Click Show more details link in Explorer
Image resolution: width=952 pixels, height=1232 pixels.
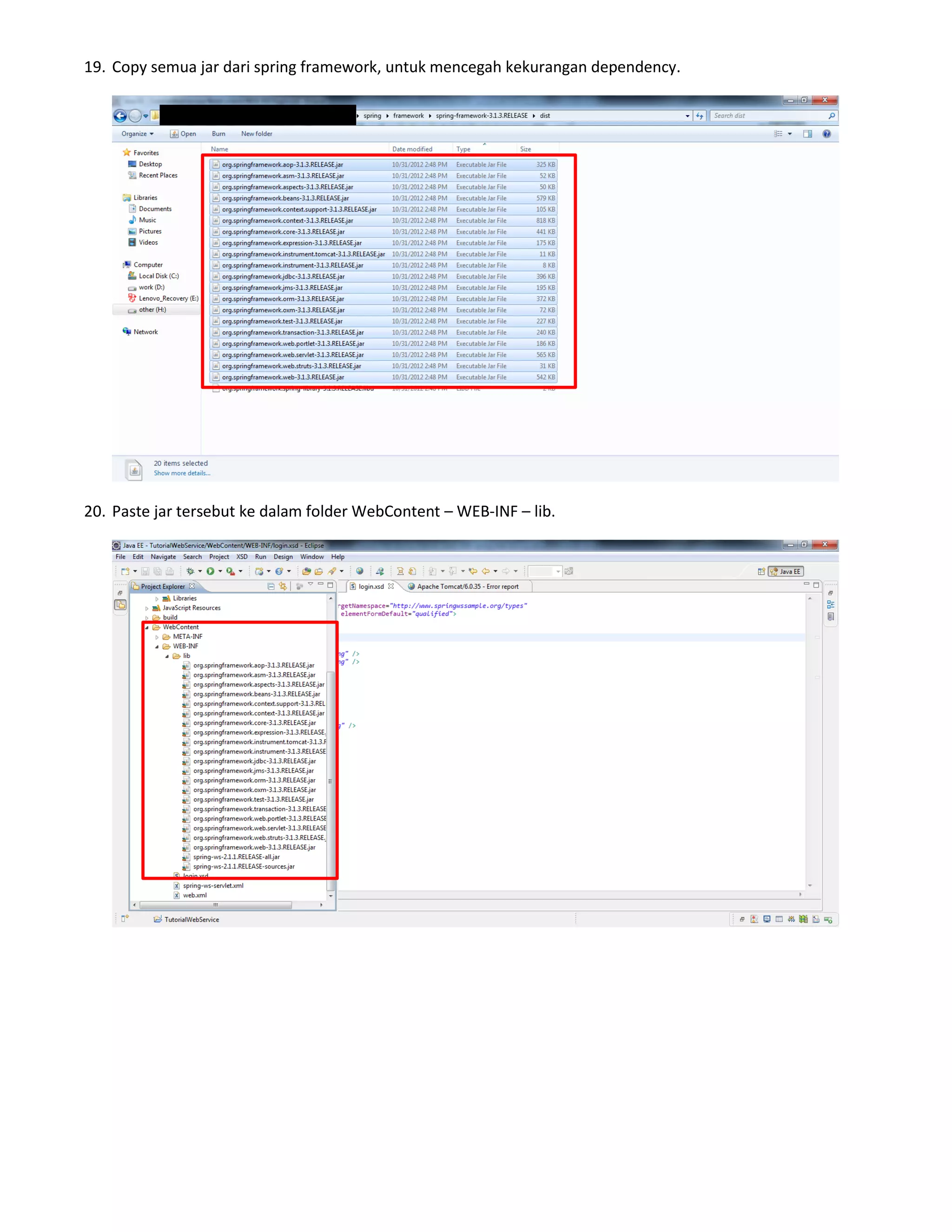[x=182, y=473]
